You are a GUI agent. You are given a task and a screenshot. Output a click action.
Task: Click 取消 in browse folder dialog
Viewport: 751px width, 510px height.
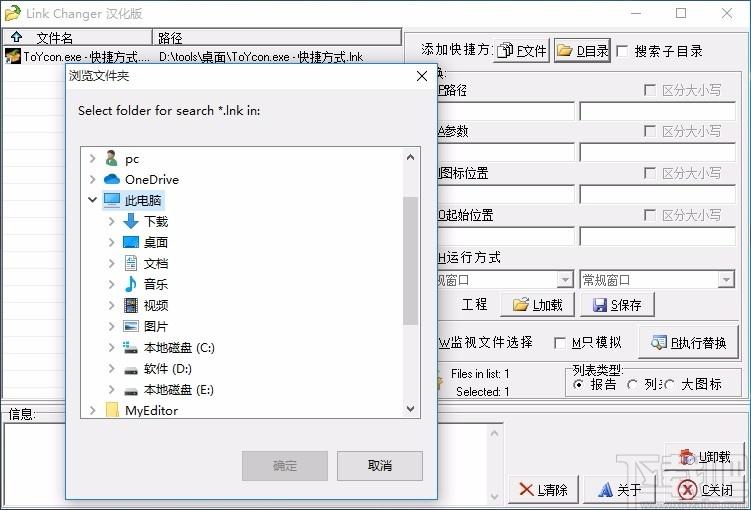point(380,465)
